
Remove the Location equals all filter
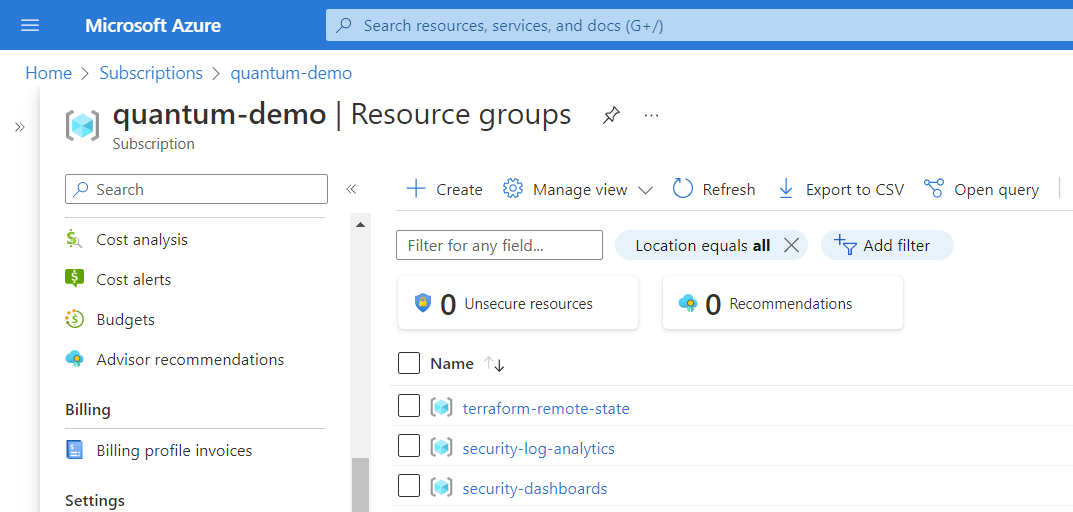click(x=792, y=245)
